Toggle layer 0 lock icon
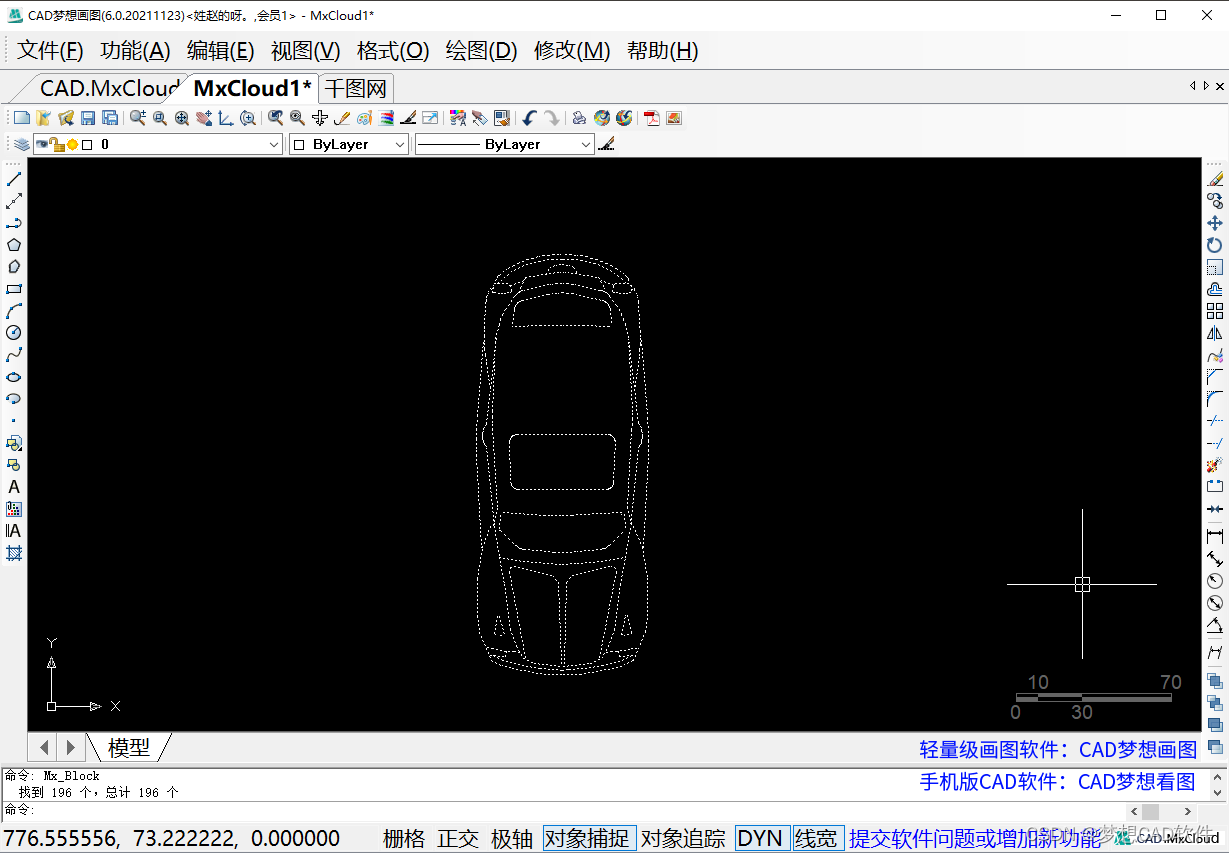This screenshot has height=853, width=1229. [x=58, y=145]
